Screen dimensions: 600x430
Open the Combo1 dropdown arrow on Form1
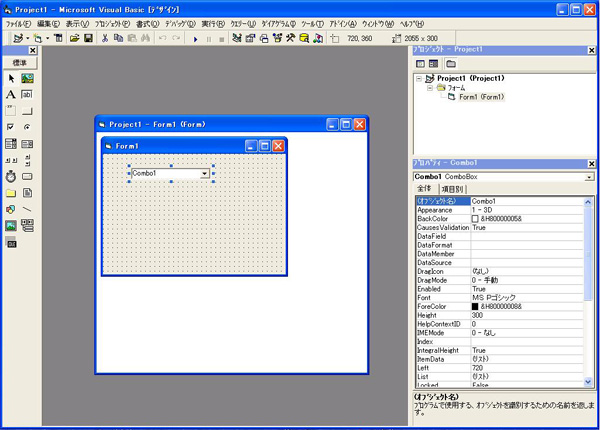[205, 174]
